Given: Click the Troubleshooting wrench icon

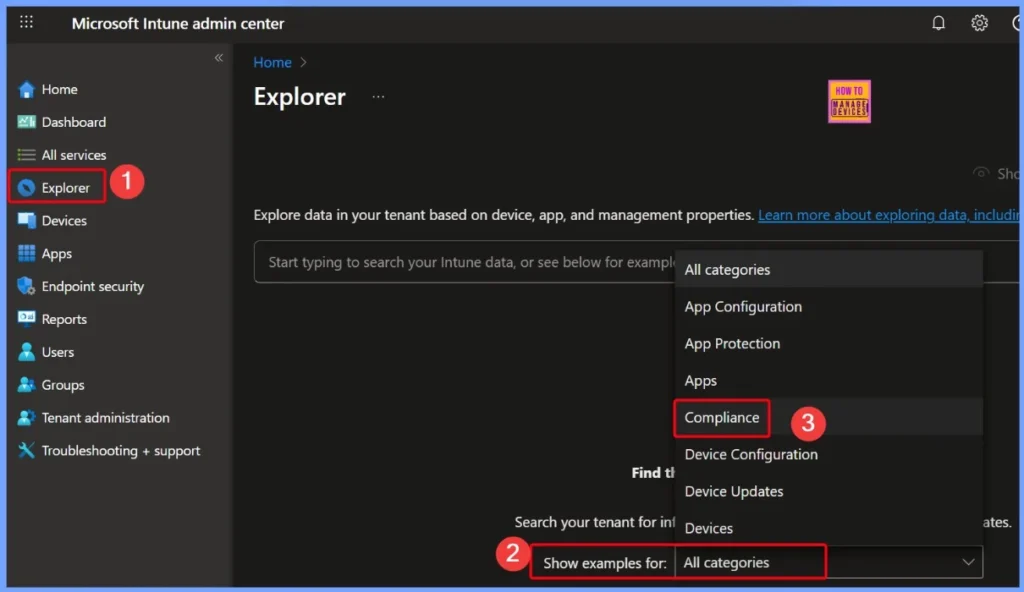Looking at the screenshot, I should tap(26, 450).
